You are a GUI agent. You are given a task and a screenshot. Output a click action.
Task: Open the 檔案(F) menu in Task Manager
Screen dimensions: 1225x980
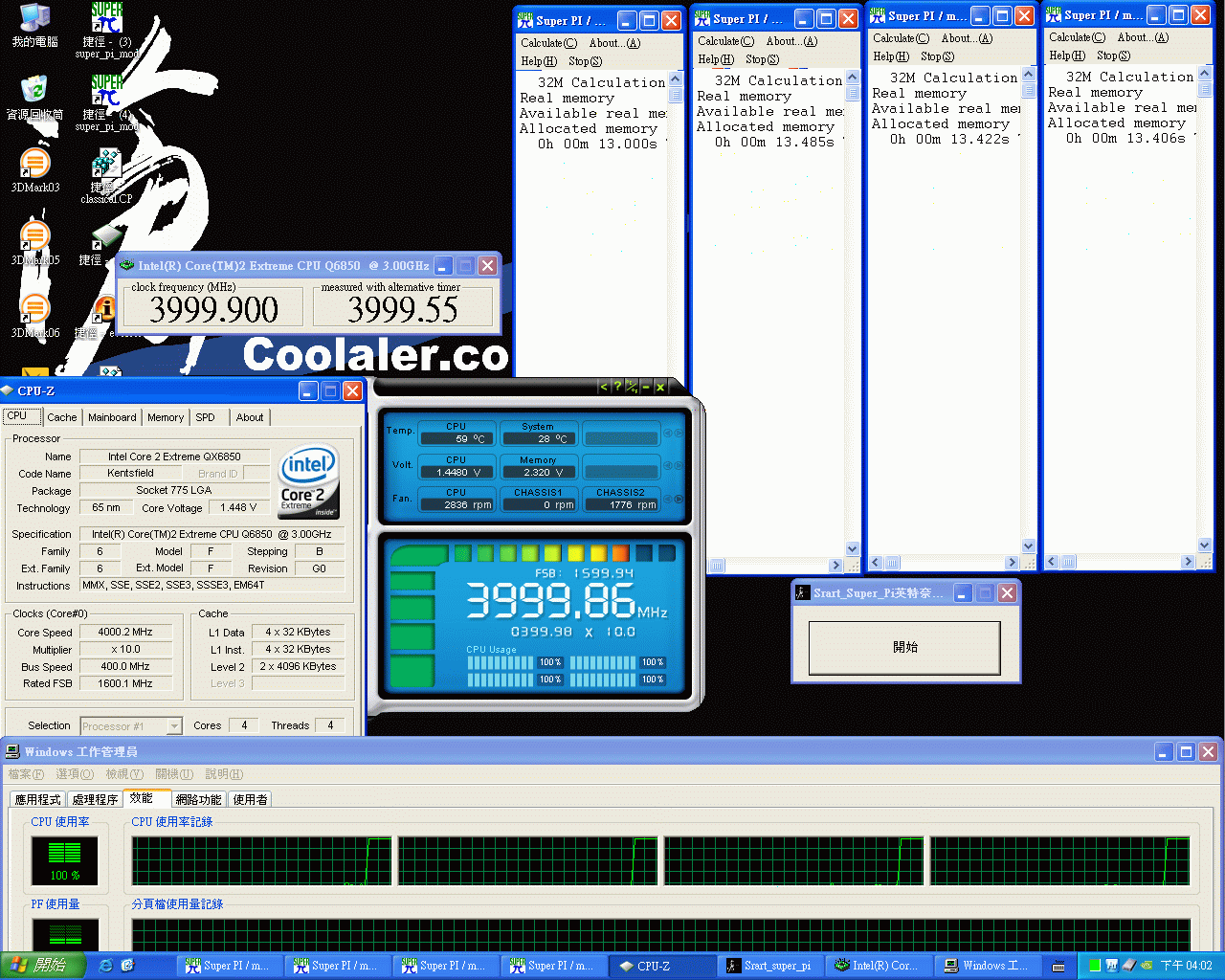pos(26,774)
